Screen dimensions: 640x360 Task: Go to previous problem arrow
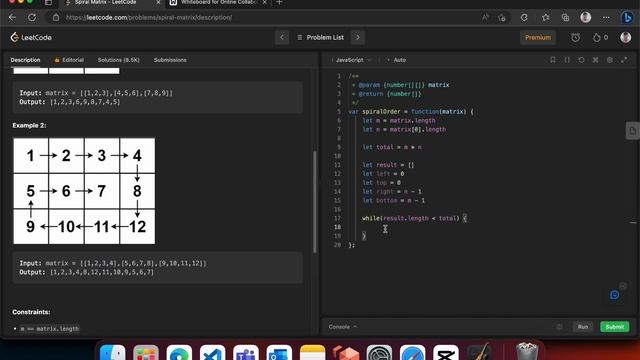coord(282,38)
